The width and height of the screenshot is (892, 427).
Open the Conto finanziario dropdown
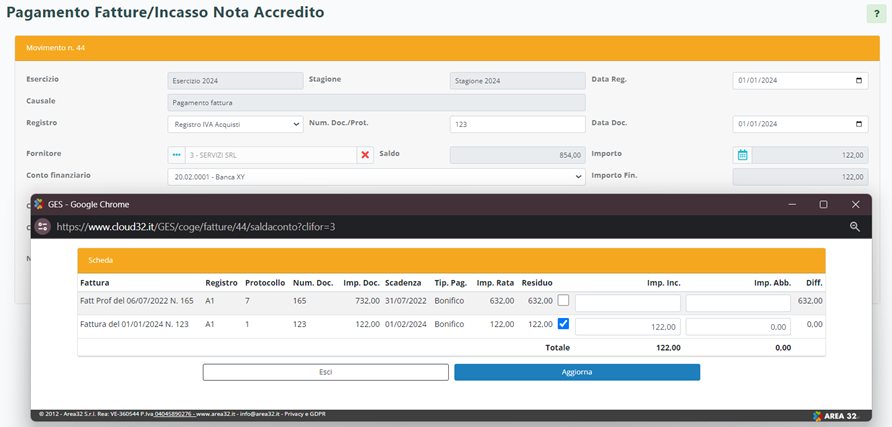[376, 177]
